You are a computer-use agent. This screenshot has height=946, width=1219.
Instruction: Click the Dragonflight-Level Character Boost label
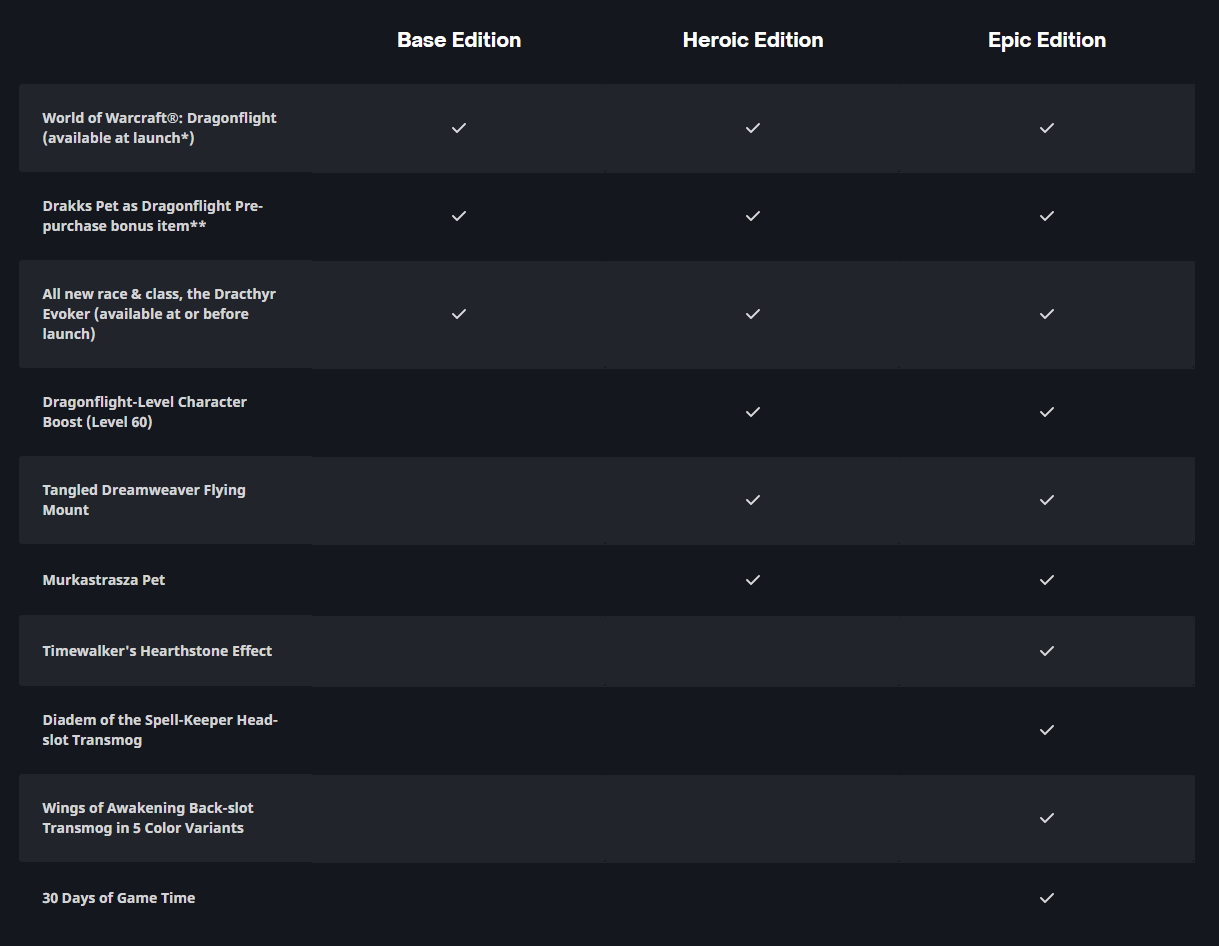tap(144, 412)
